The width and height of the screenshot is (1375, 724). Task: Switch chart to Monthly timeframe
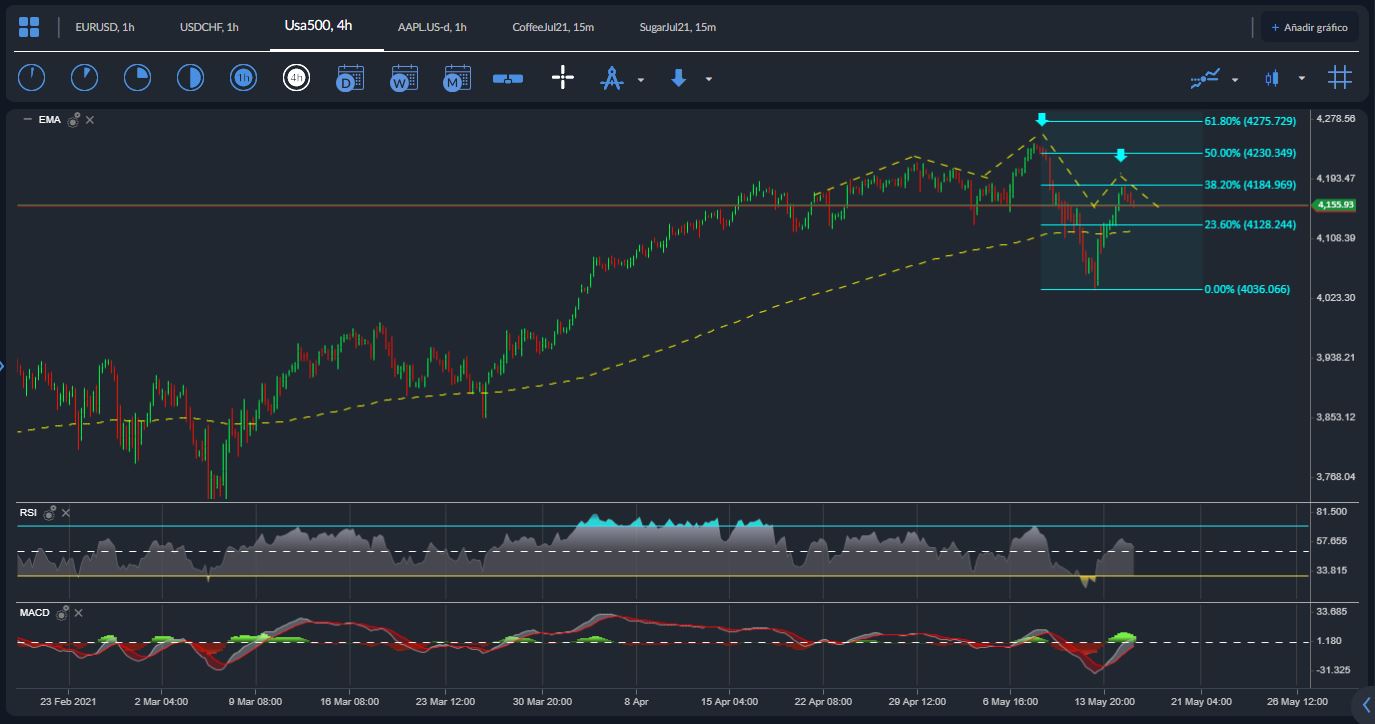tap(457, 78)
